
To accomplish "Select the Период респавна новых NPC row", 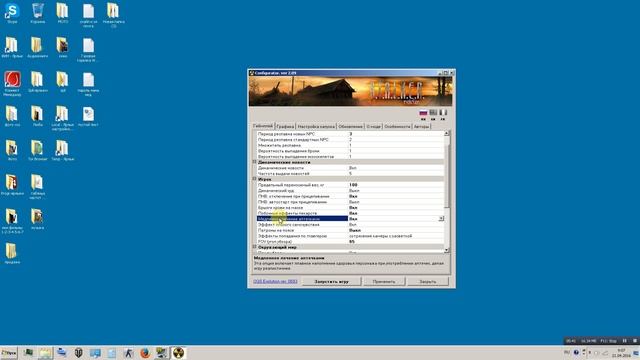I will pyautogui.click(x=350, y=134).
